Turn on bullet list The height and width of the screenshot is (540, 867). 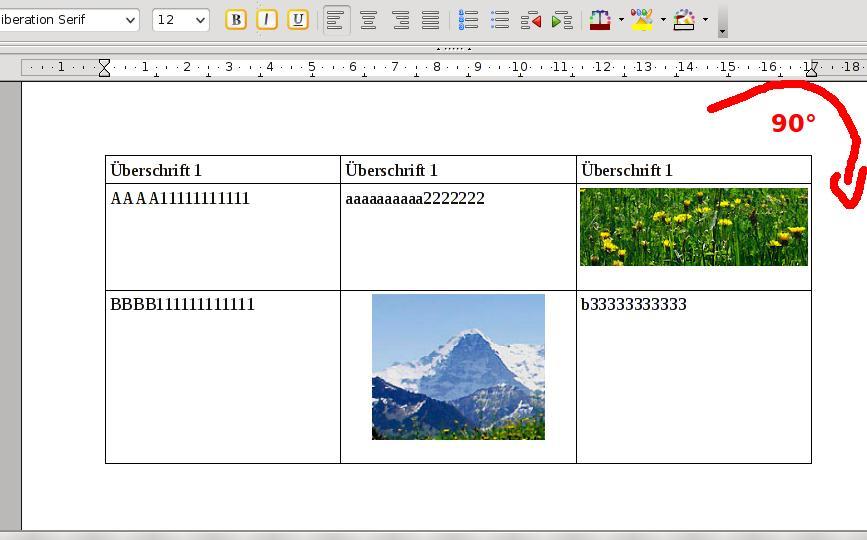(500, 20)
